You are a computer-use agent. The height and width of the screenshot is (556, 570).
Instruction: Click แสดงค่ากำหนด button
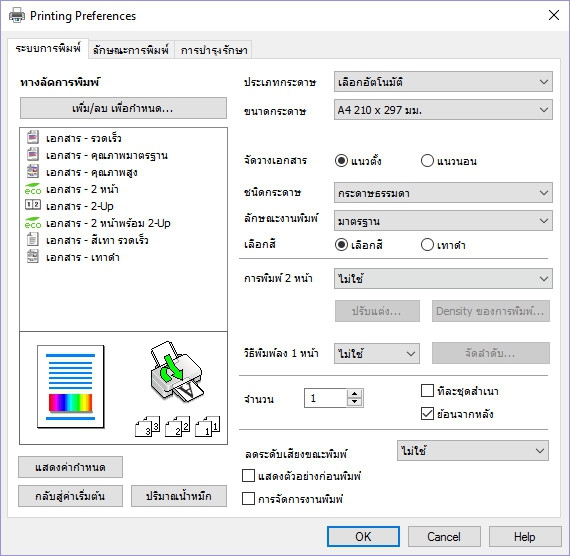point(70,467)
